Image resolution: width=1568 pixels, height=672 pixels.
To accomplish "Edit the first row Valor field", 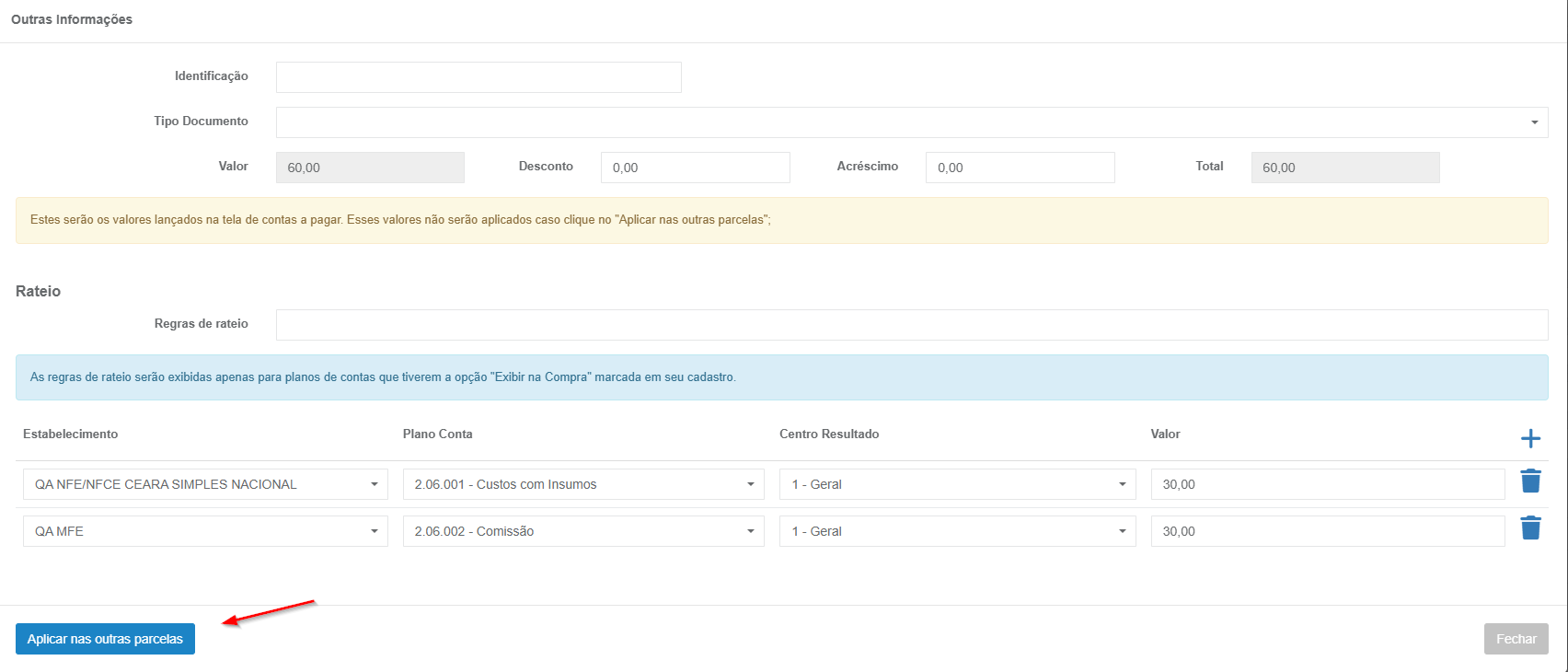I will [x=1327, y=484].
